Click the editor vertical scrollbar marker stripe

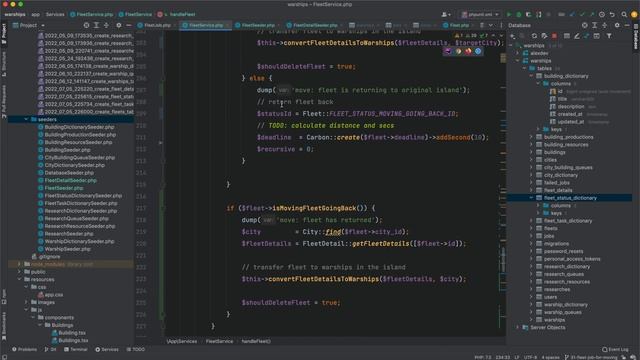point(503,184)
